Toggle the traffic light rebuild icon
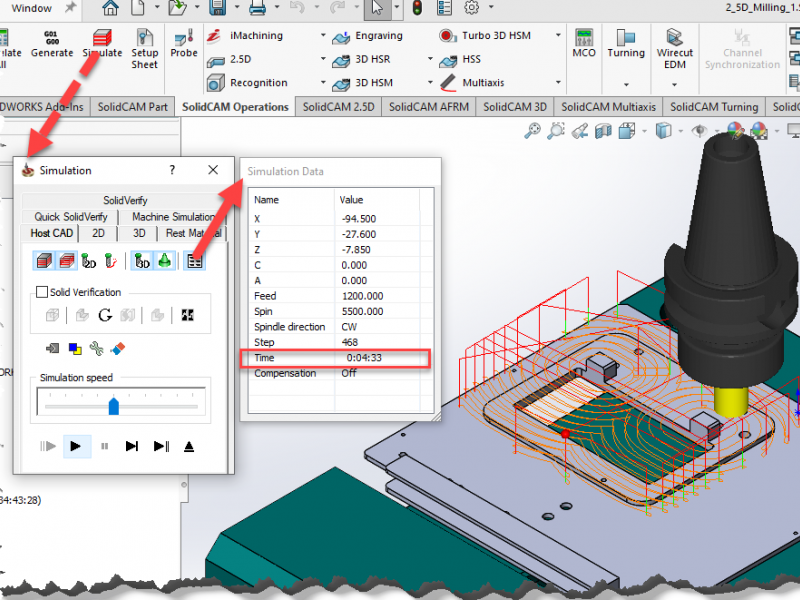 (x=418, y=8)
